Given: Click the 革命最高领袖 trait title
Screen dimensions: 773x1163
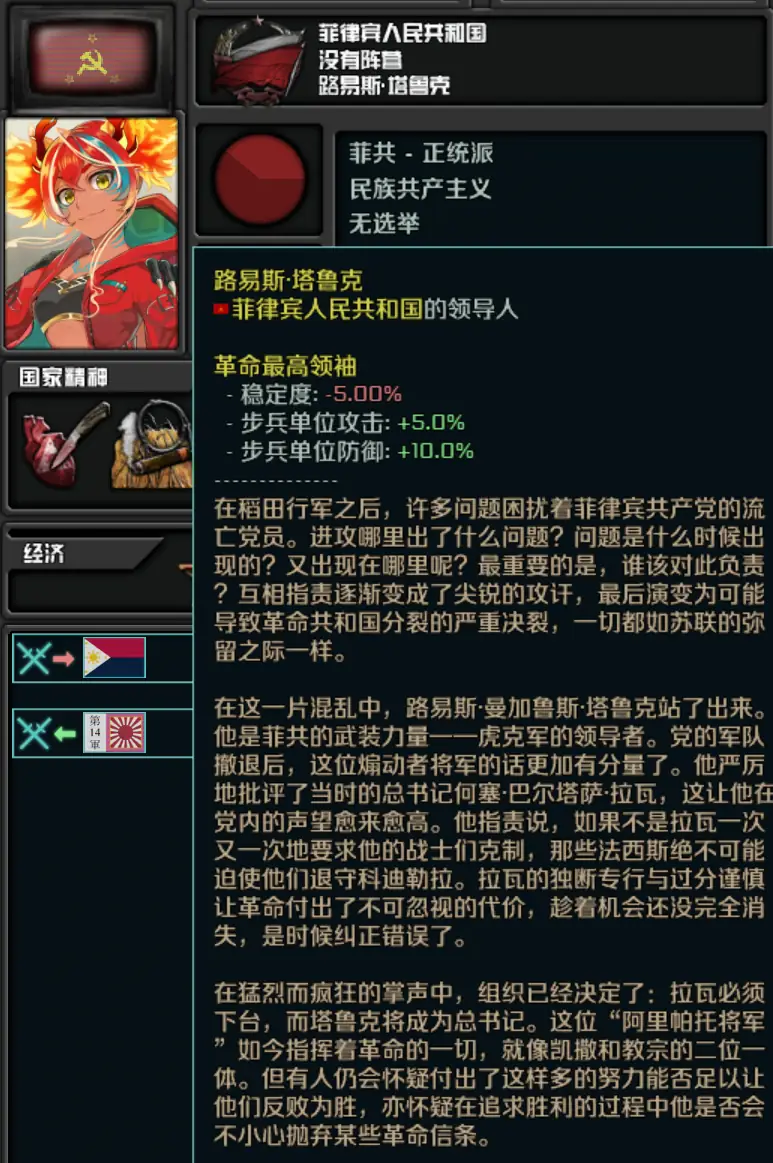Looking at the screenshot, I should coord(286,366).
